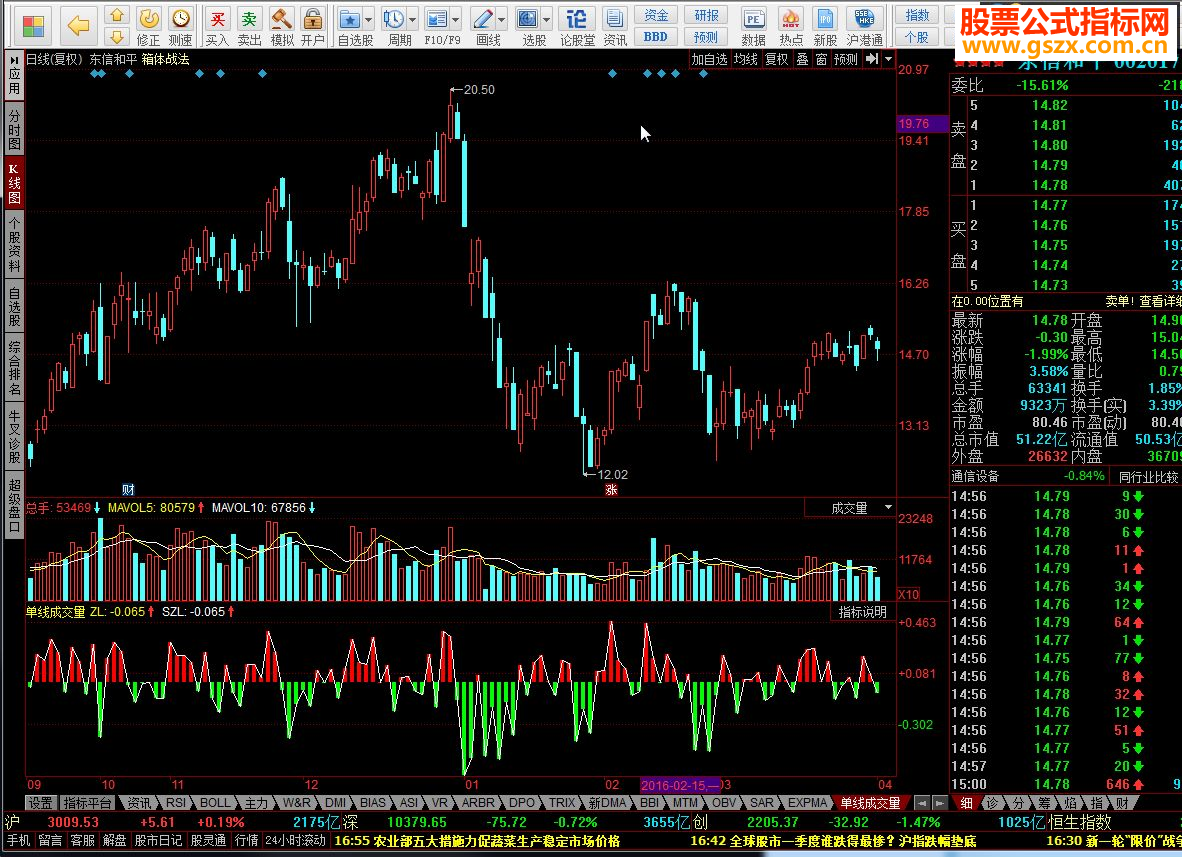Click the down arrow toolbar icon
1182x857 pixels.
[117, 36]
